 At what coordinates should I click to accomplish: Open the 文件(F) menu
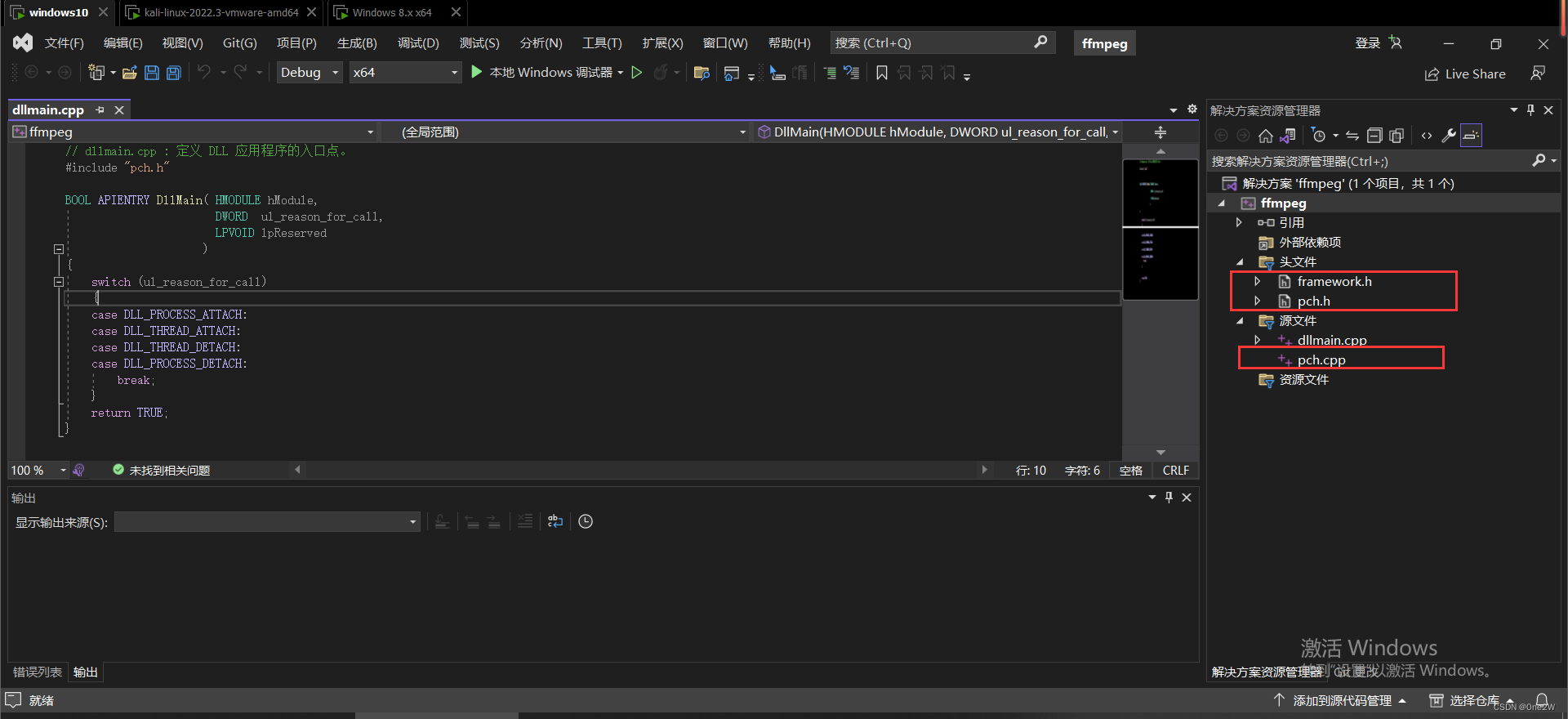pos(64,42)
